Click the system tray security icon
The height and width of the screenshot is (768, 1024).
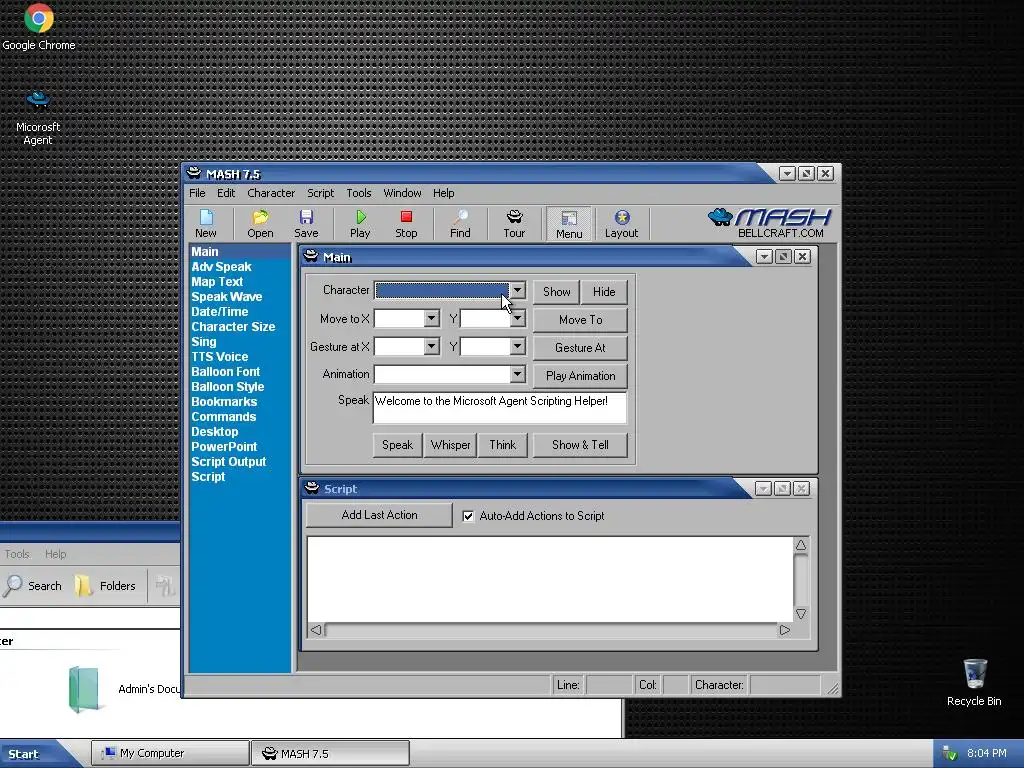[950, 754]
